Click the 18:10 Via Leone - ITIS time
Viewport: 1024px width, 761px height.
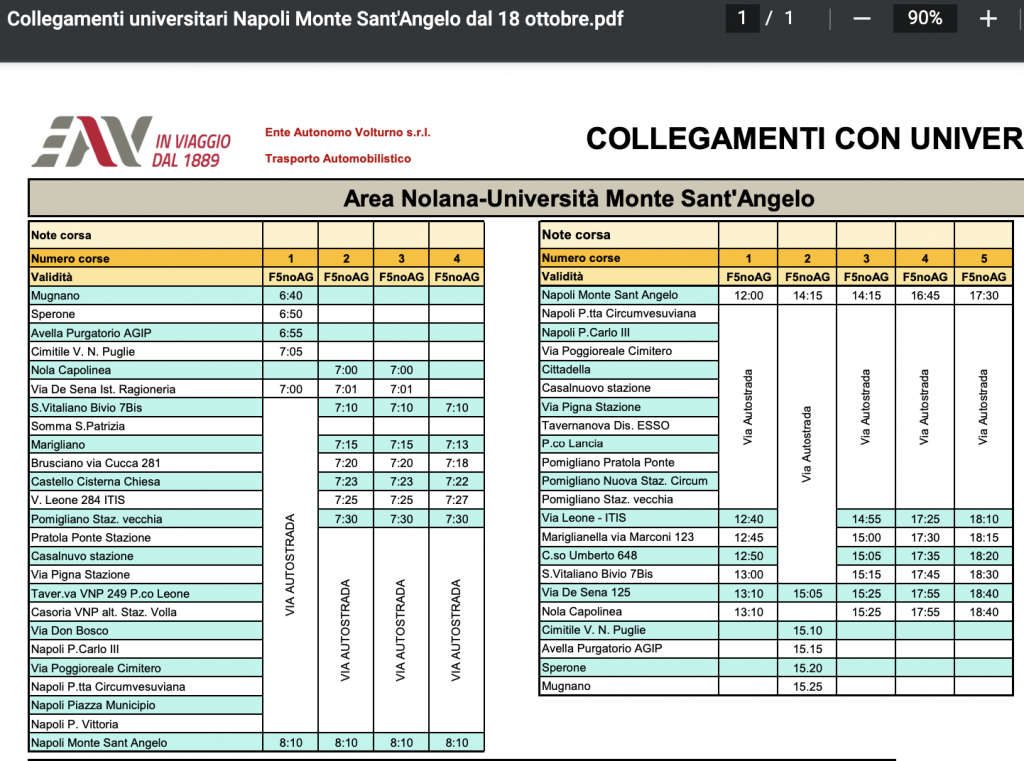(984, 519)
